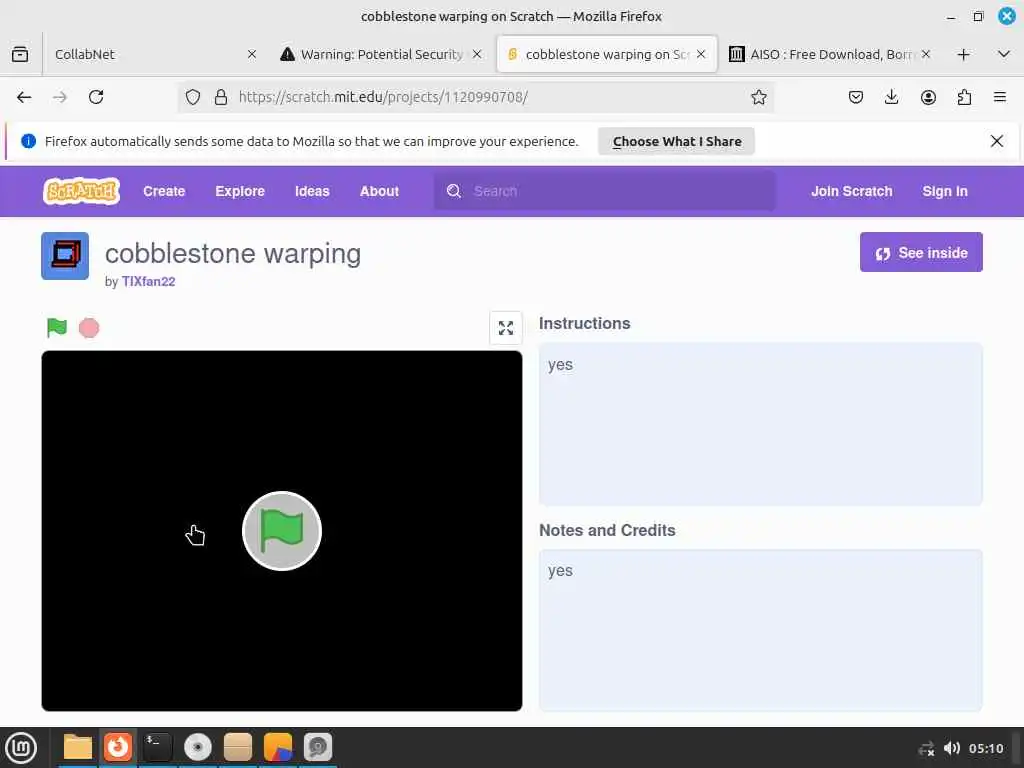This screenshot has height=768, width=1024.
Task: Click the Notes and Credits text box
Action: (x=760, y=630)
